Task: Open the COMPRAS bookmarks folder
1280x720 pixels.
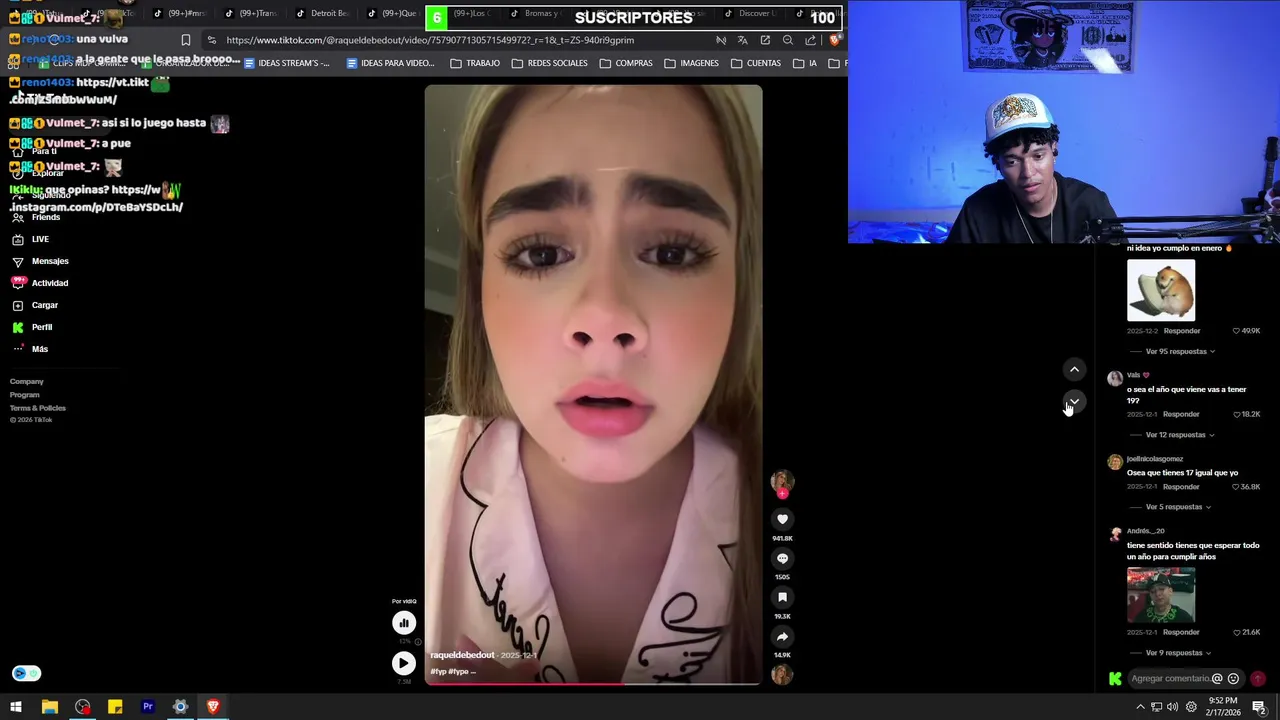Action: [x=626, y=63]
